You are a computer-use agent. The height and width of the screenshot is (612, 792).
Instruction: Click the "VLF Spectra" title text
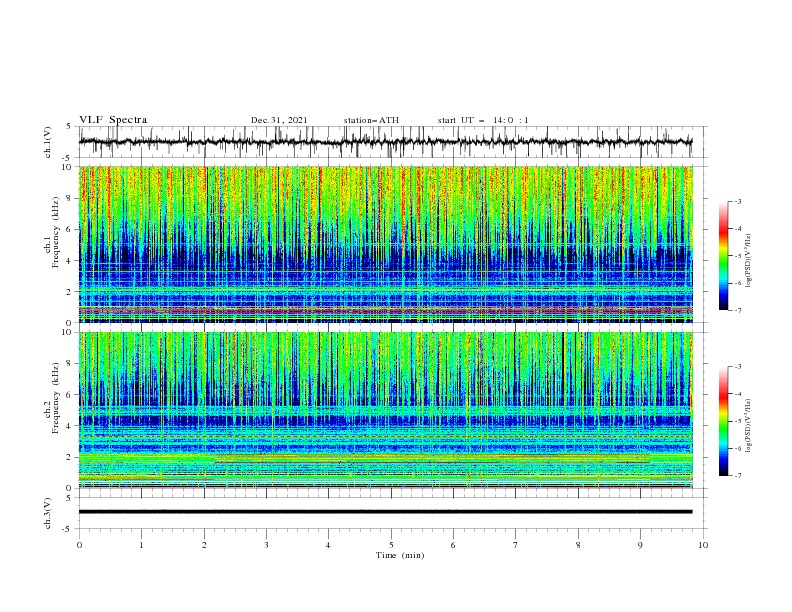coord(113,120)
